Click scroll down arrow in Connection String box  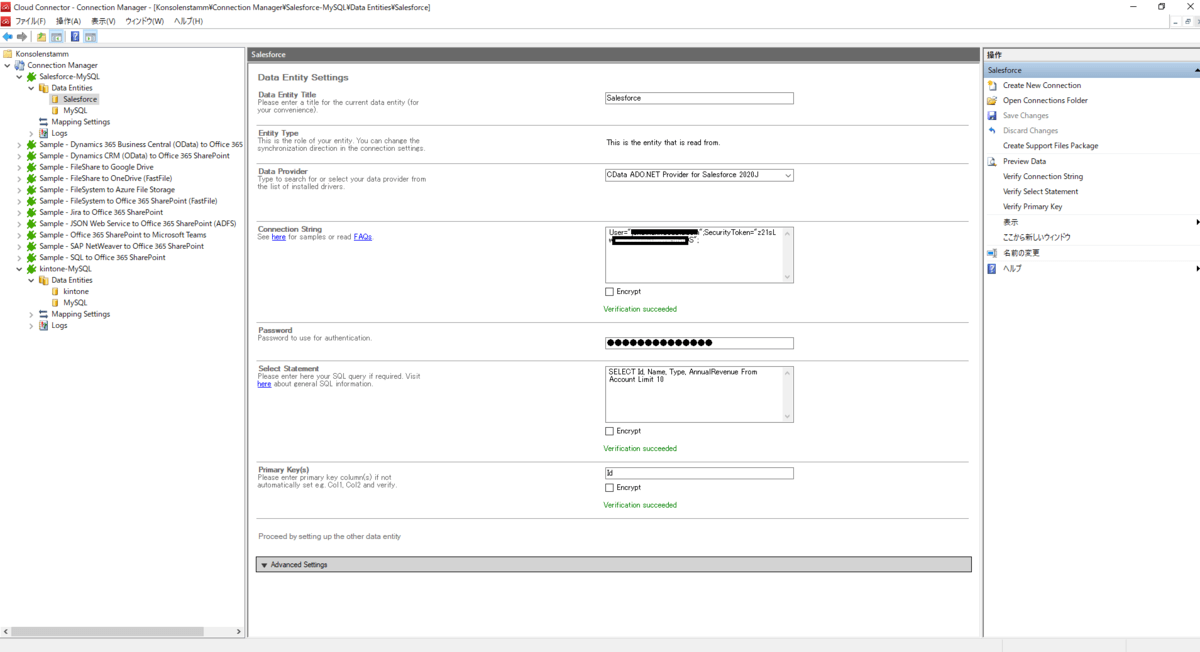(787, 277)
